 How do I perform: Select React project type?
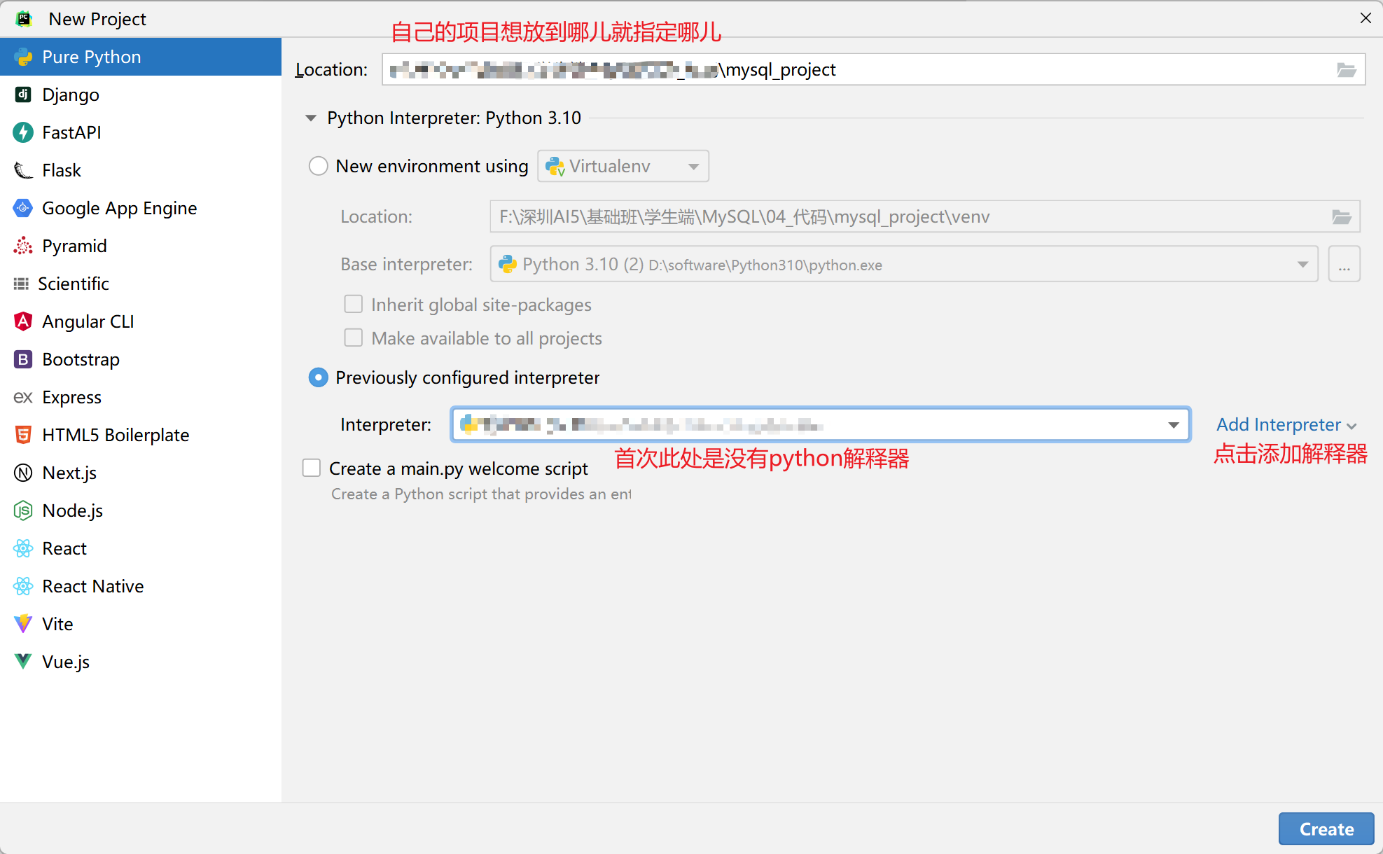(x=140, y=548)
